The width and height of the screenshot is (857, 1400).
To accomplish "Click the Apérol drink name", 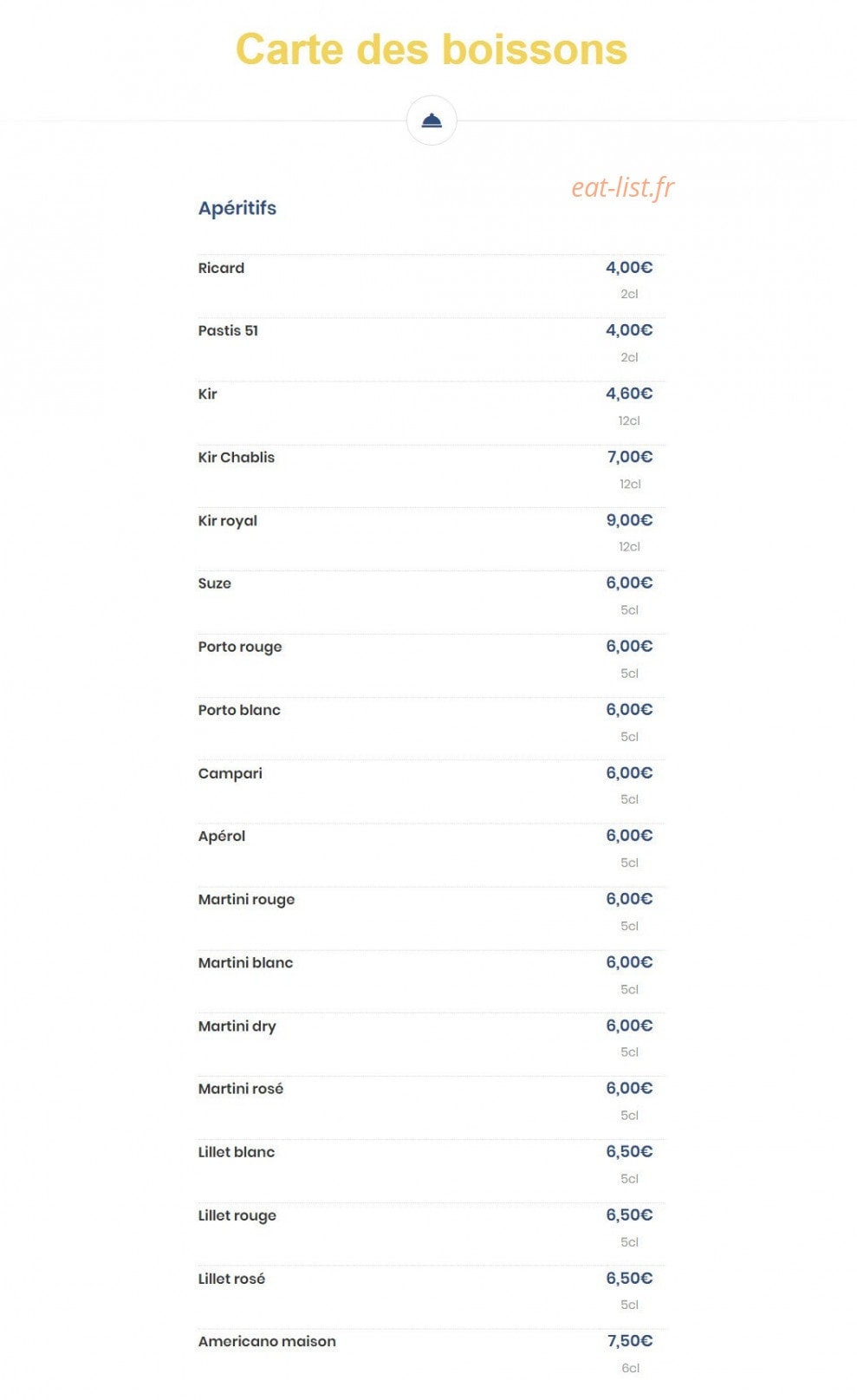I will (222, 837).
